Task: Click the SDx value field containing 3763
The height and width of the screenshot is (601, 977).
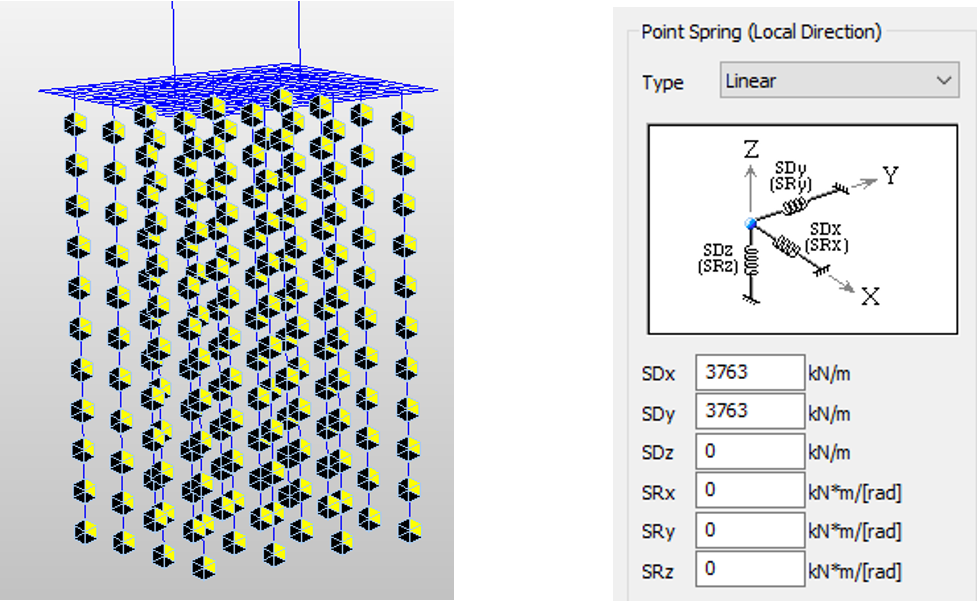Action: pos(750,372)
